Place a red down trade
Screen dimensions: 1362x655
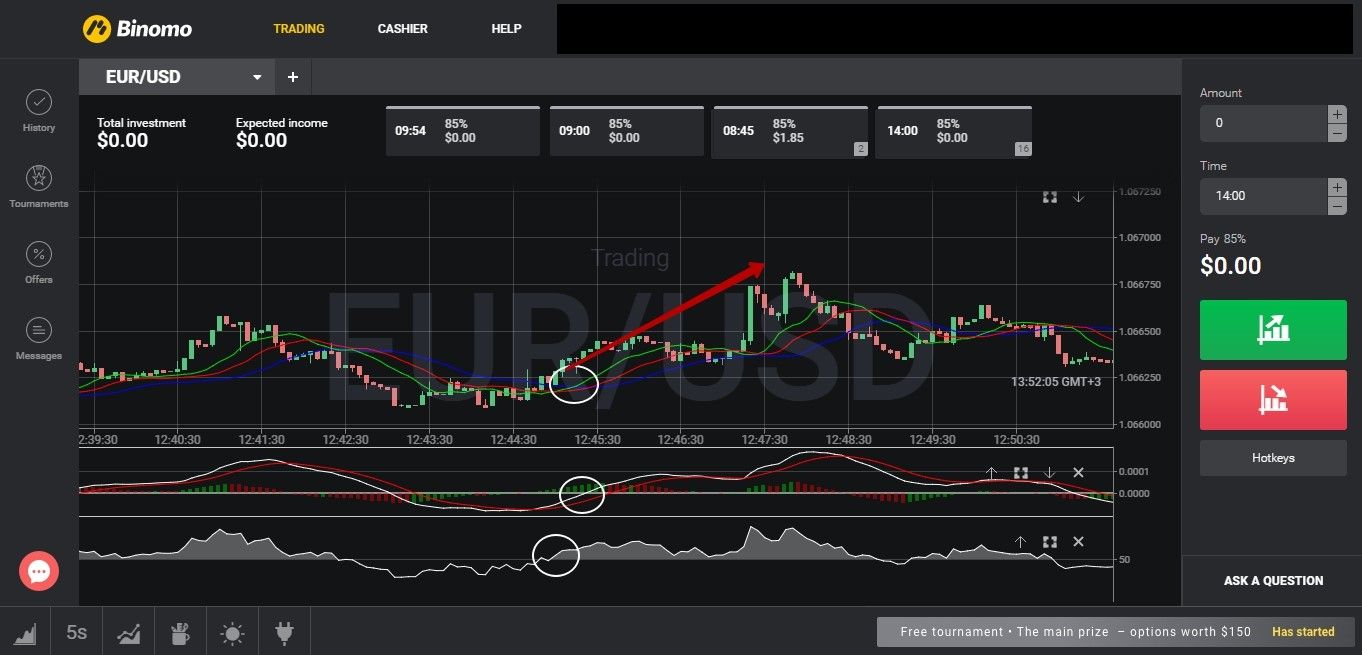(1273, 400)
